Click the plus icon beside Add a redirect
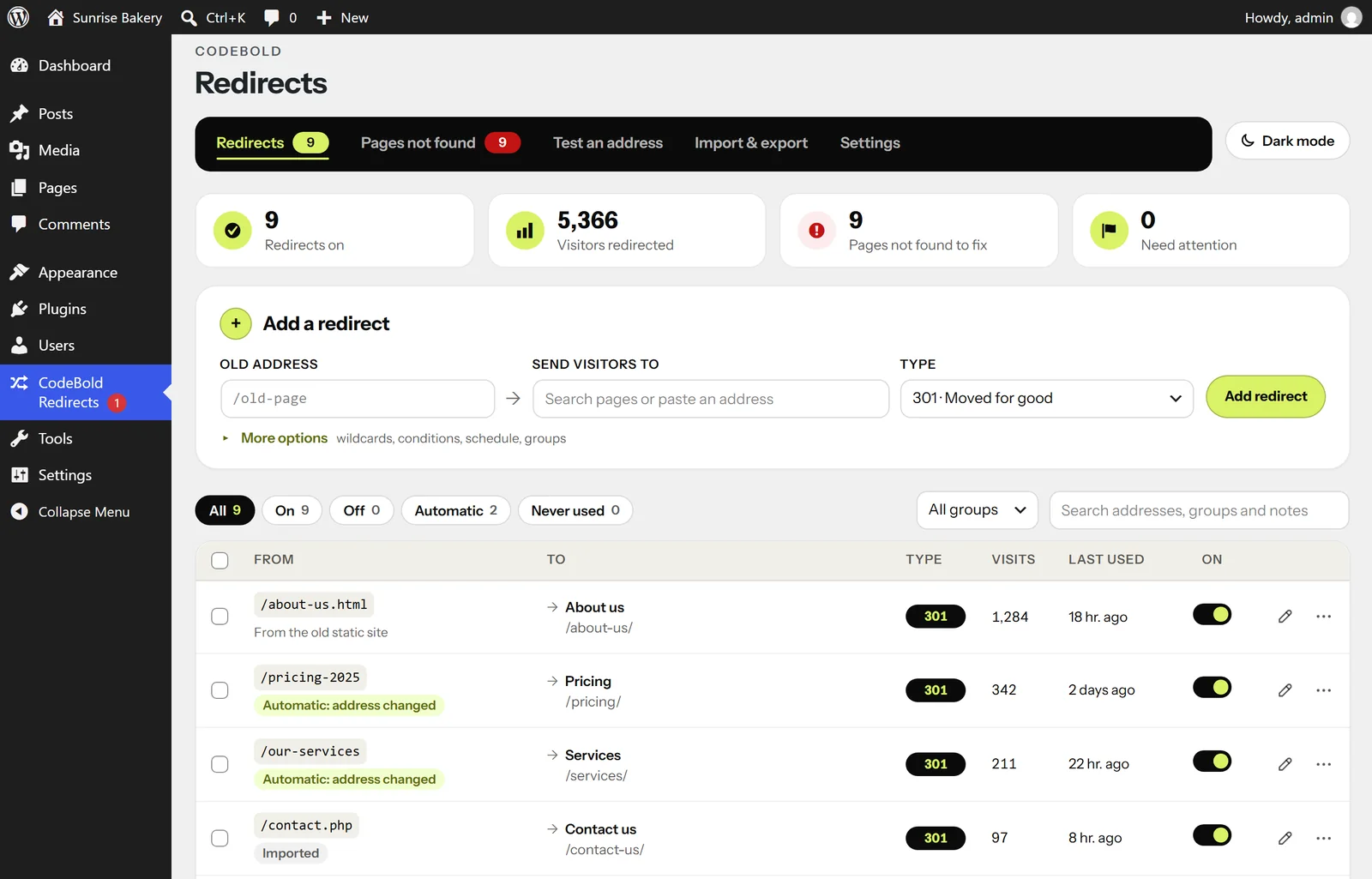This screenshot has height=879, width=1372. tap(236, 323)
